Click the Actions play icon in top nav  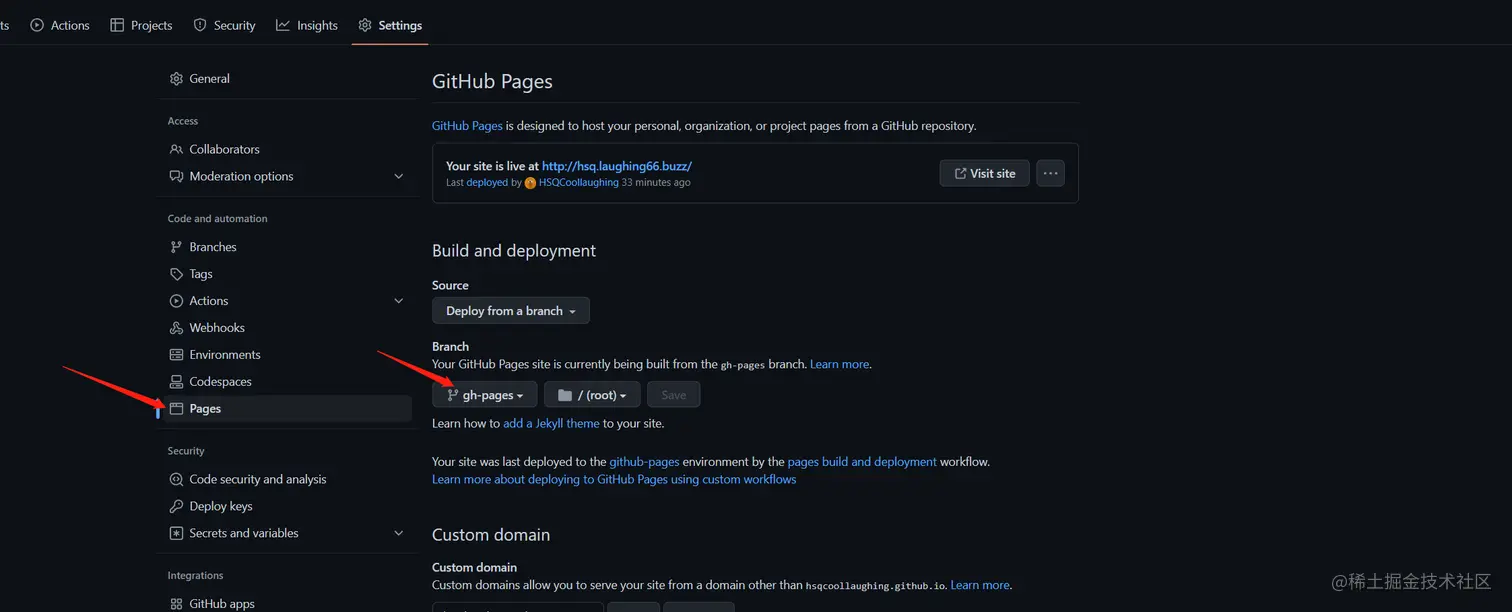point(37,25)
